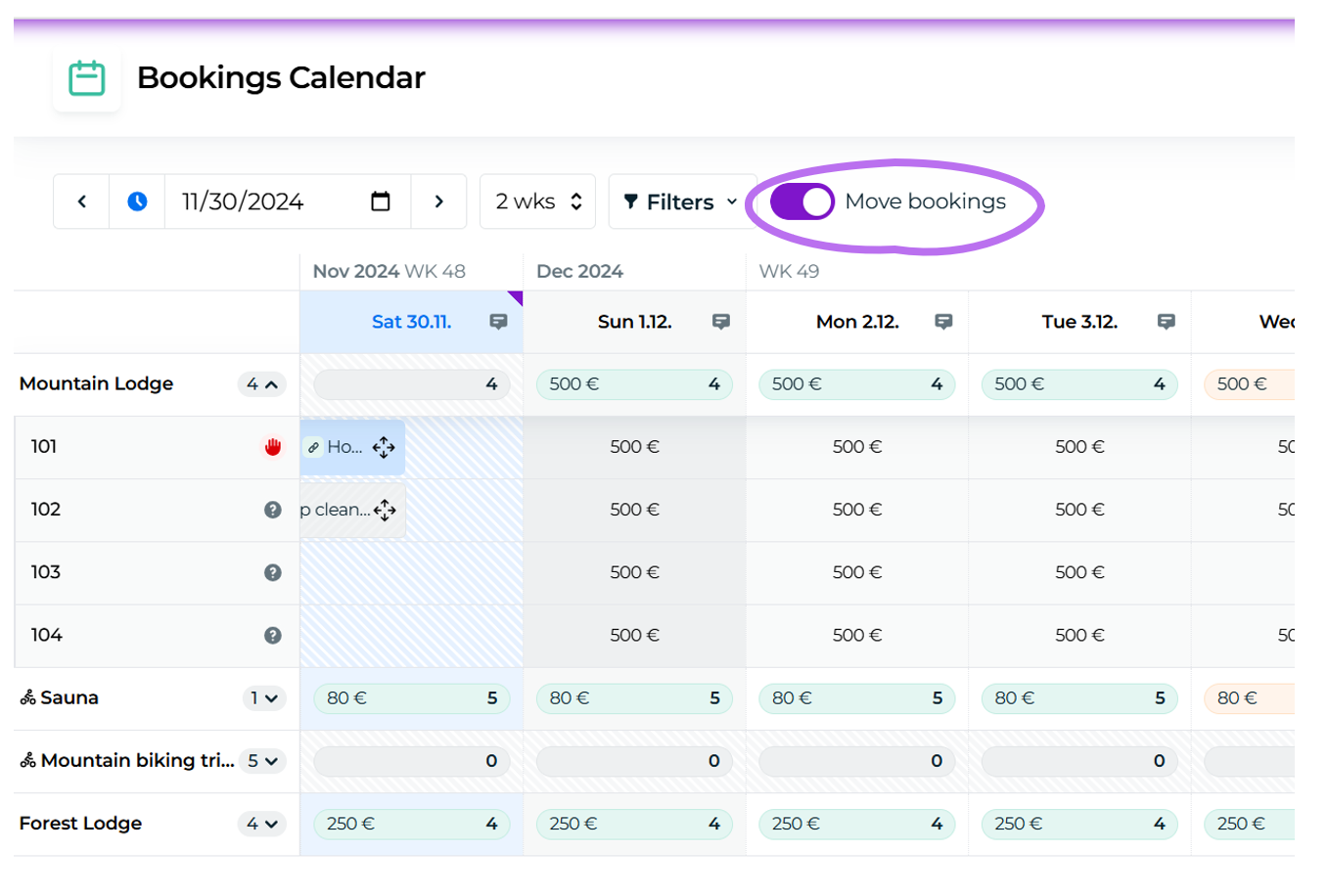Collapse the Mountain Lodge room group
The image size is (1328, 896).
coord(261,384)
